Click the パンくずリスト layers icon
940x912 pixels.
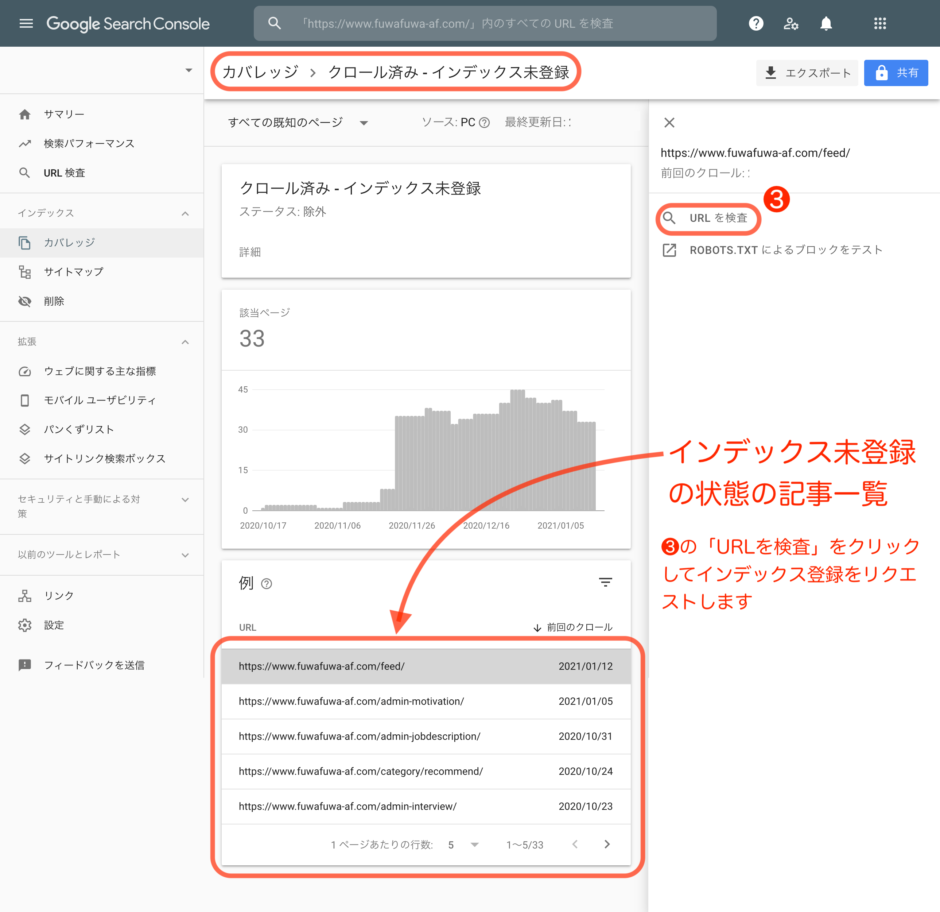(25, 429)
